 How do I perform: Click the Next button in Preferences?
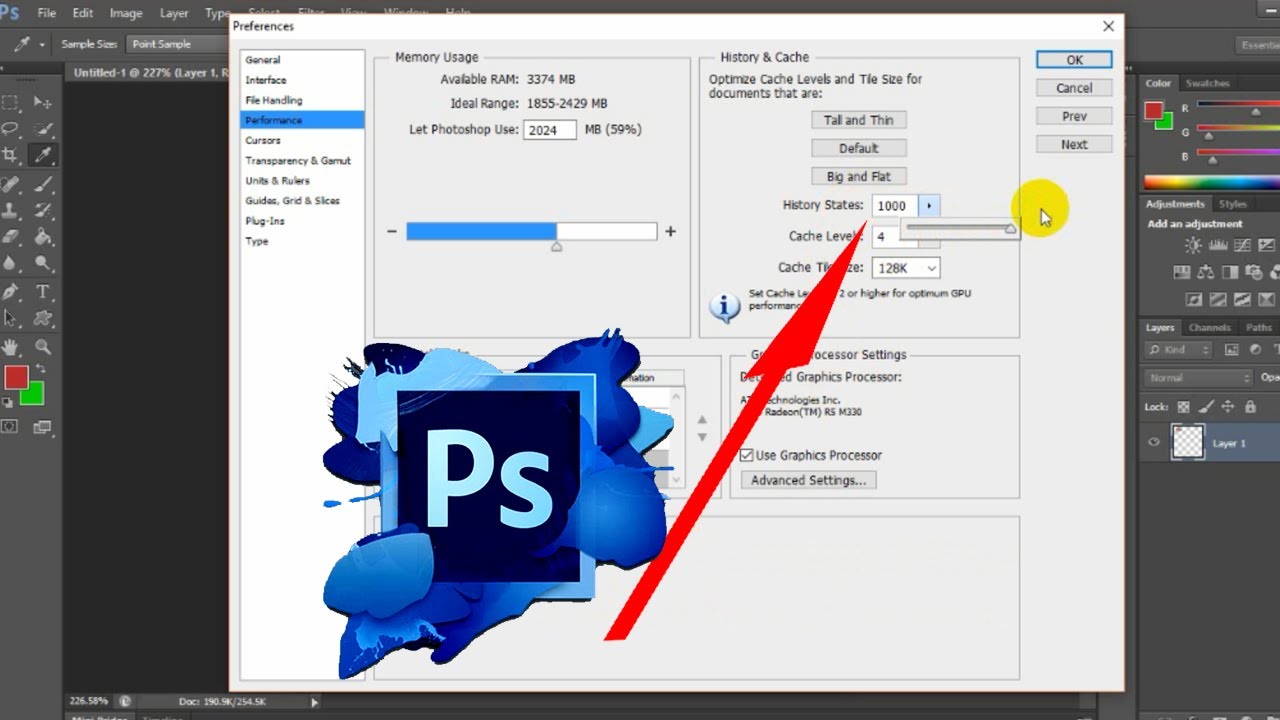tap(1074, 145)
